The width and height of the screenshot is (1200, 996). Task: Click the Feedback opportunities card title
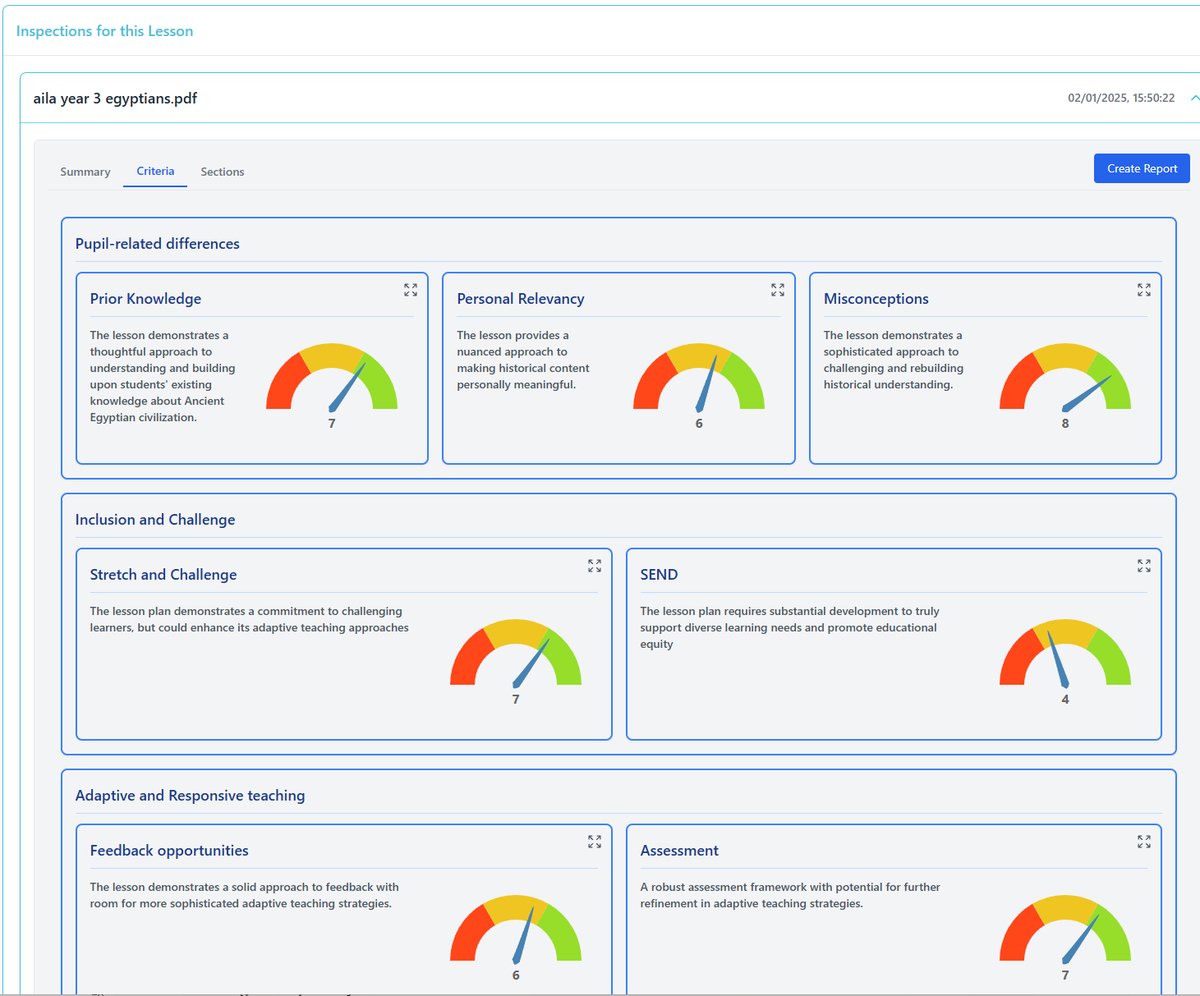click(169, 850)
